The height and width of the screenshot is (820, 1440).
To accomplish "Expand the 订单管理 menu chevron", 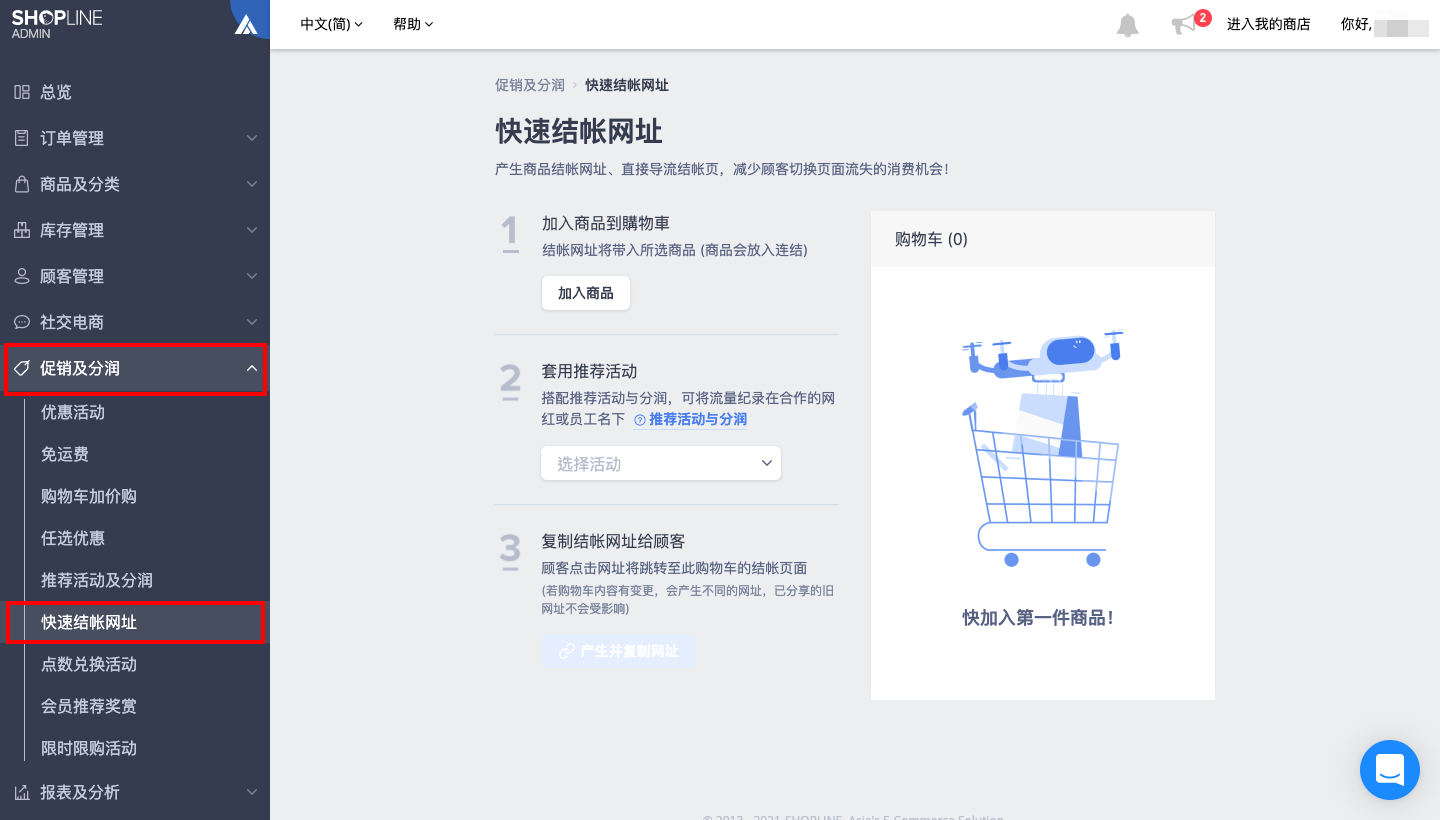I will coord(252,138).
